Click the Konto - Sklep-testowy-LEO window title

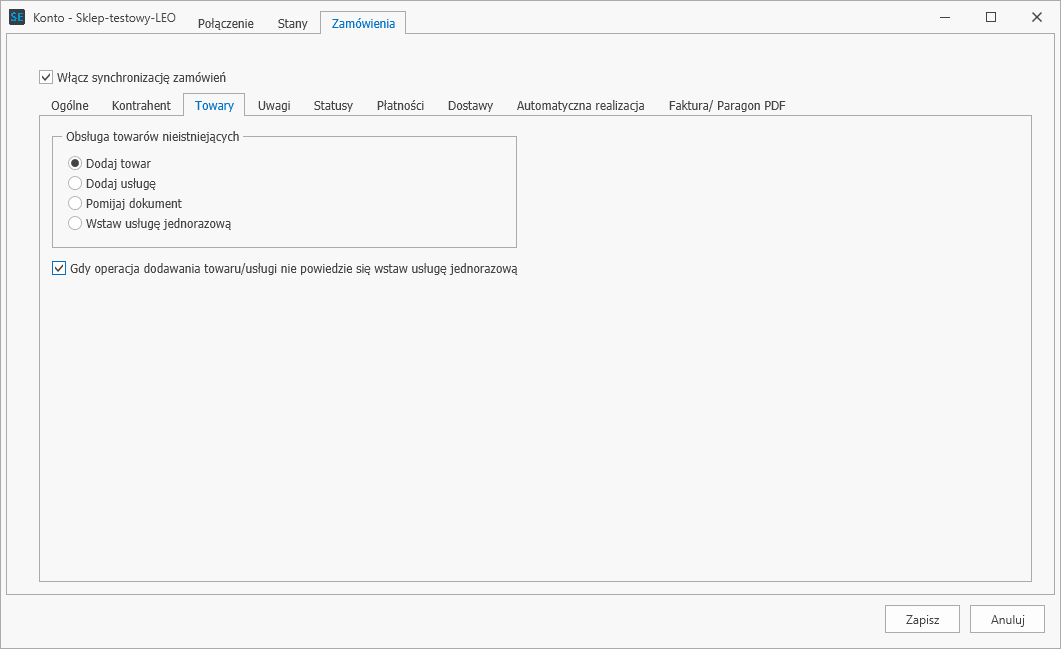click(104, 18)
